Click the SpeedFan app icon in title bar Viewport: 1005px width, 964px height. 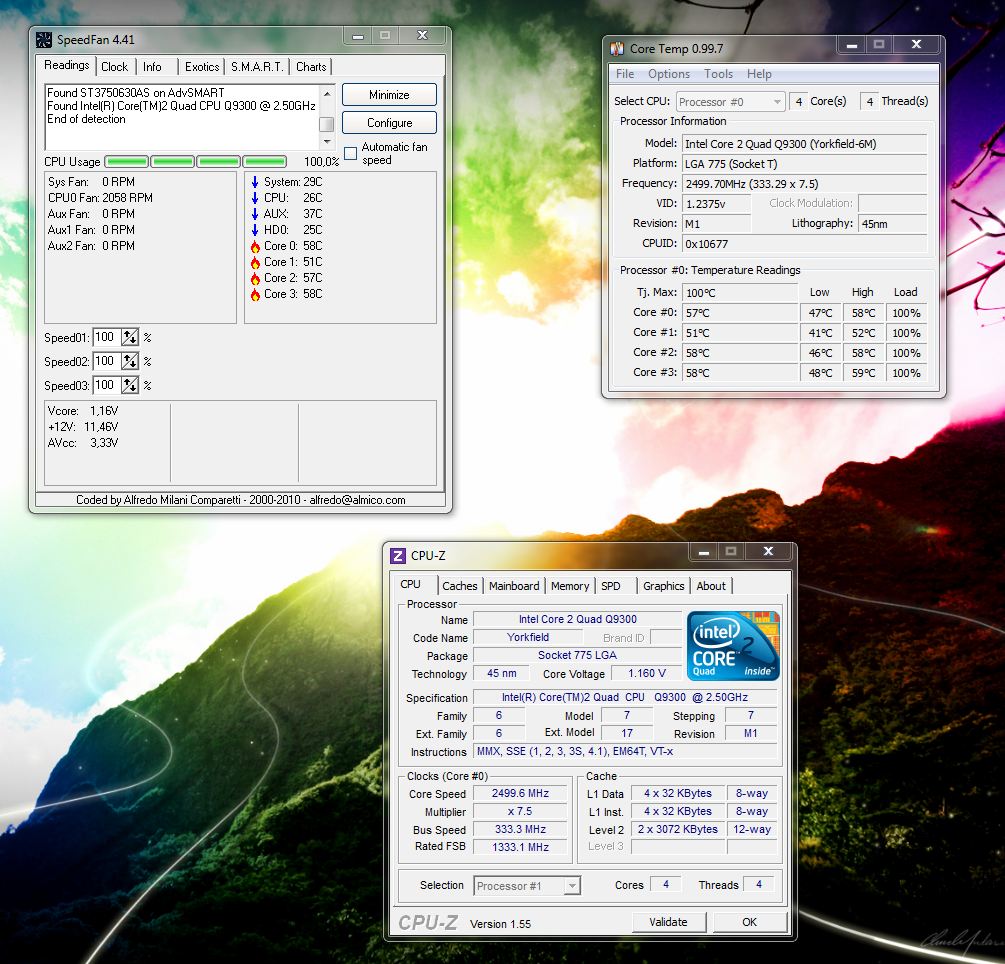44,40
